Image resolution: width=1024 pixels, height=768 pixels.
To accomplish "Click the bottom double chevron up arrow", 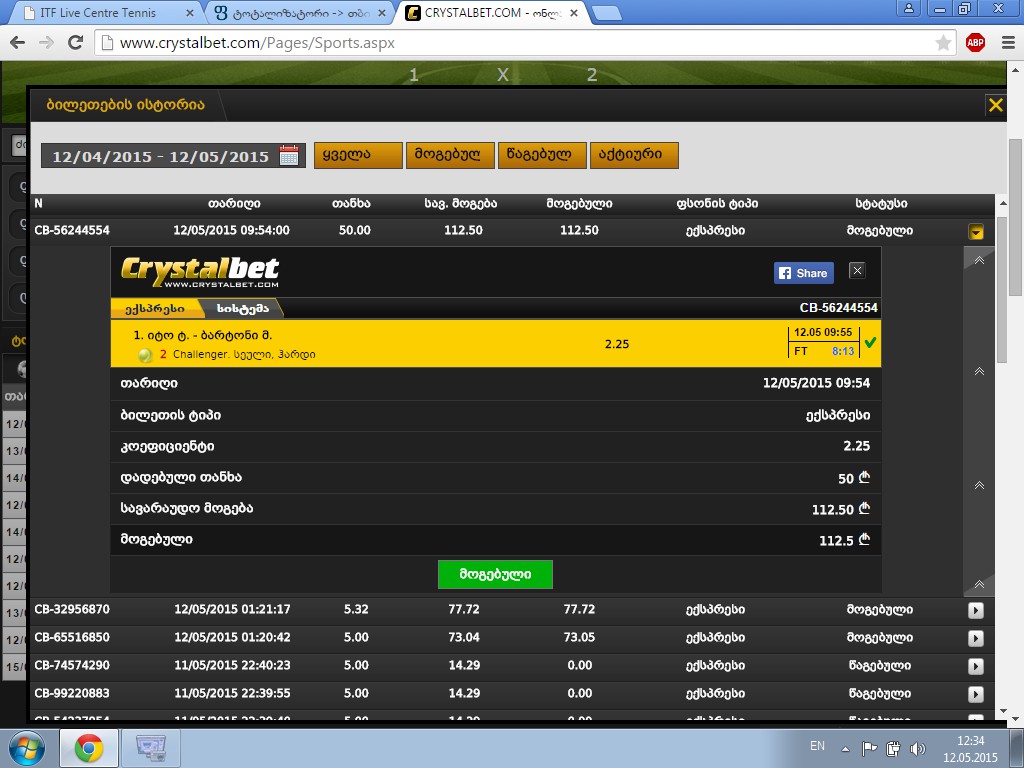I will click(979, 584).
